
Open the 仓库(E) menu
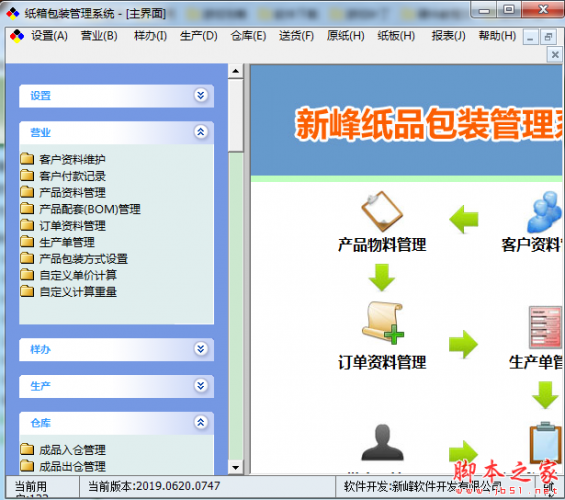(248, 36)
